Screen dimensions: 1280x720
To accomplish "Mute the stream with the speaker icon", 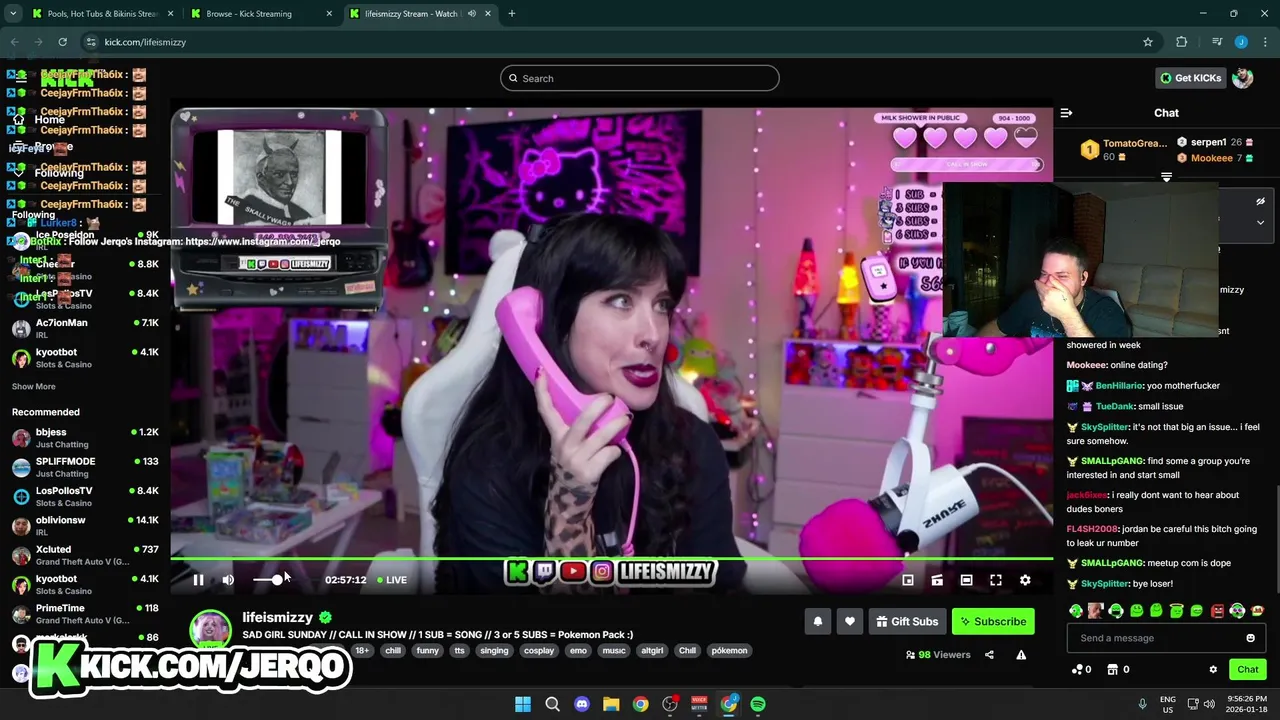I will point(228,580).
